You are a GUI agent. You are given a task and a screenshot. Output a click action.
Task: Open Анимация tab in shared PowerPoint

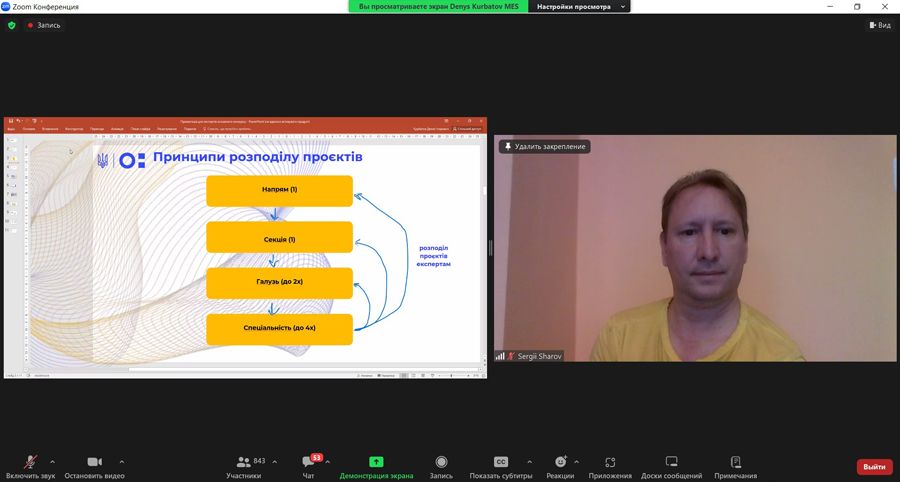point(117,129)
